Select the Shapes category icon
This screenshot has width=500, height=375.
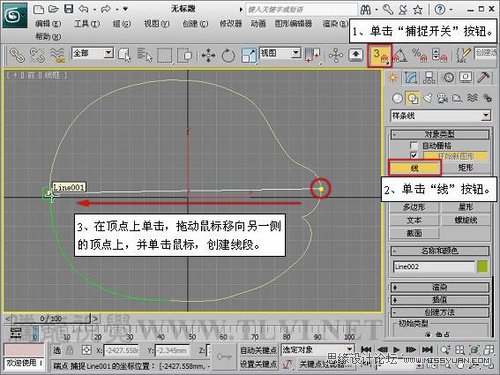click(x=413, y=98)
